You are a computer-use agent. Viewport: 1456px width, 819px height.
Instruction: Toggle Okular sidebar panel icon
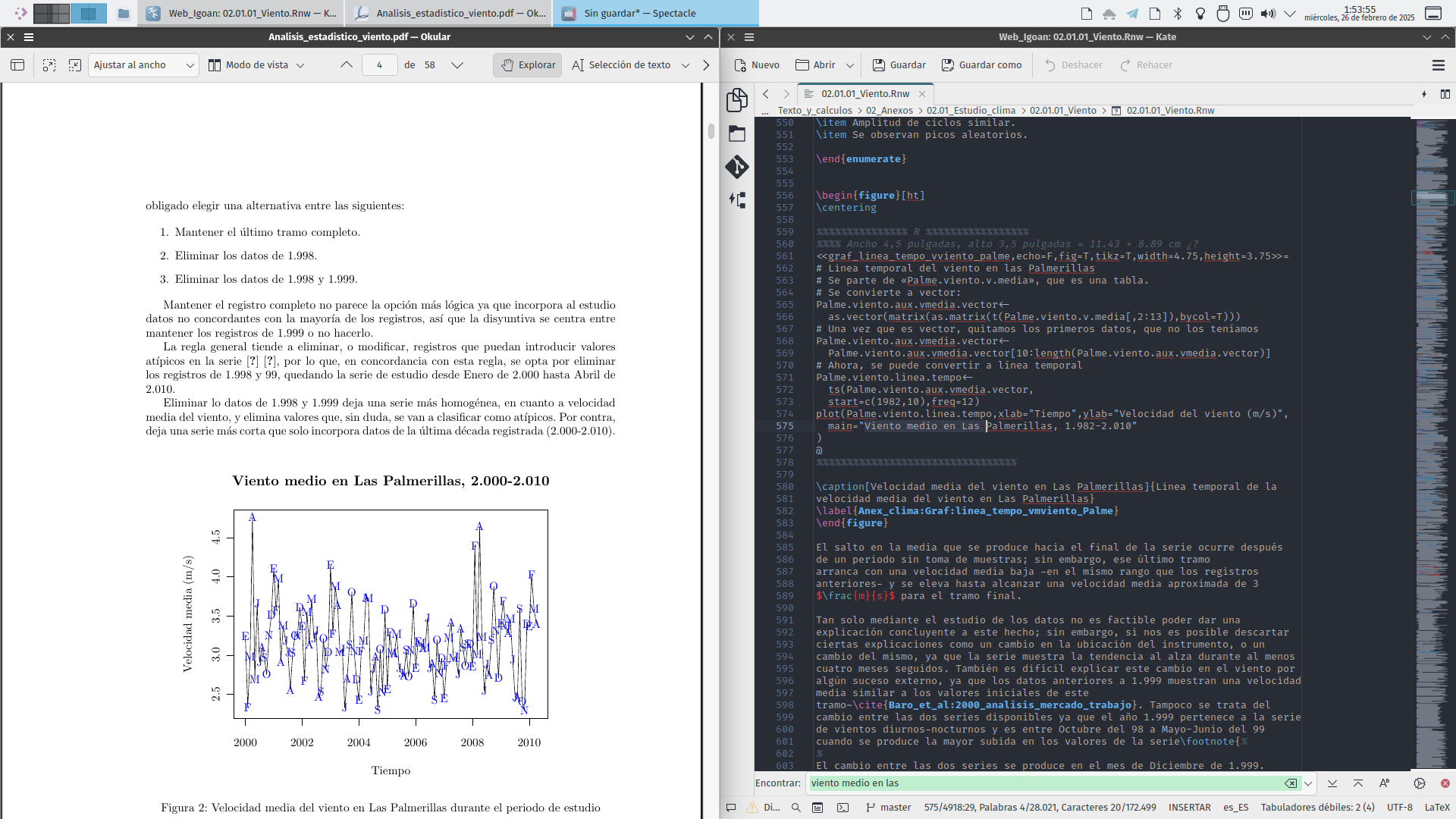17,65
